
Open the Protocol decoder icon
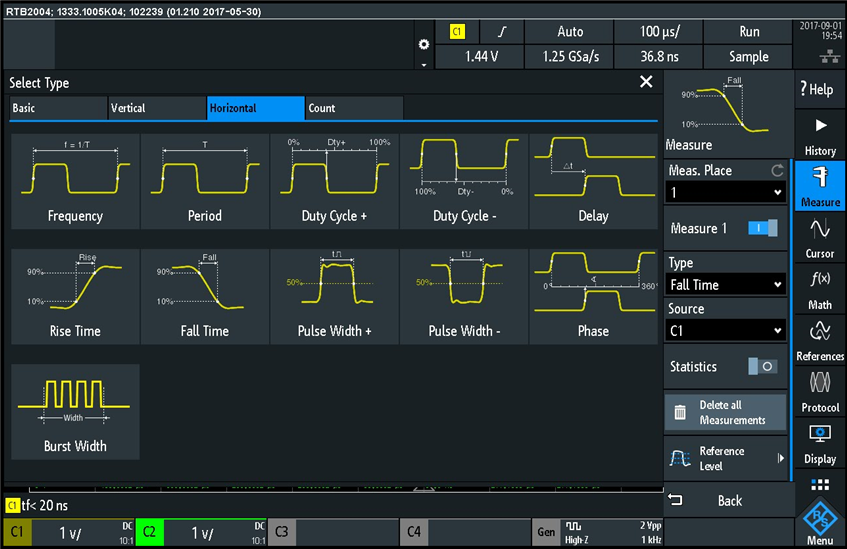[819, 391]
